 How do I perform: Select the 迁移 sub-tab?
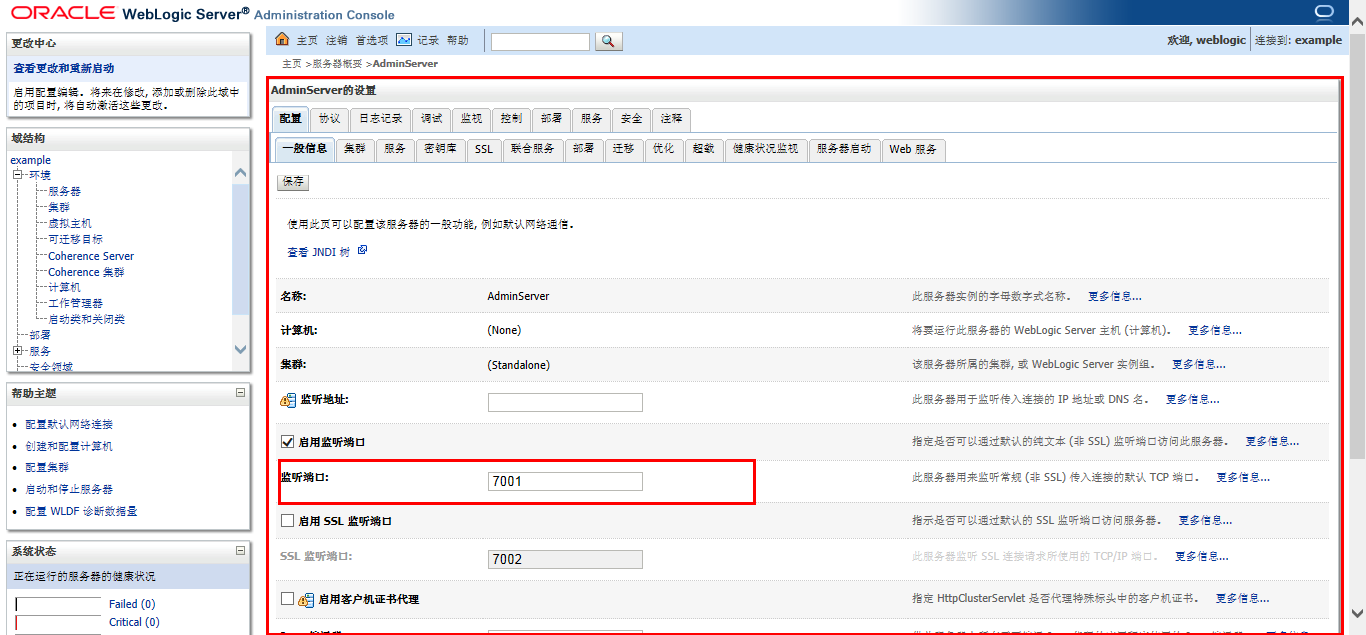click(x=624, y=149)
